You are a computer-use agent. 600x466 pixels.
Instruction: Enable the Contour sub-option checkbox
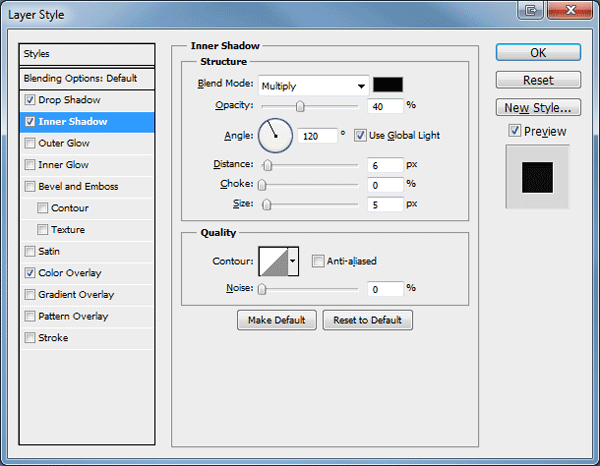click(x=42, y=208)
